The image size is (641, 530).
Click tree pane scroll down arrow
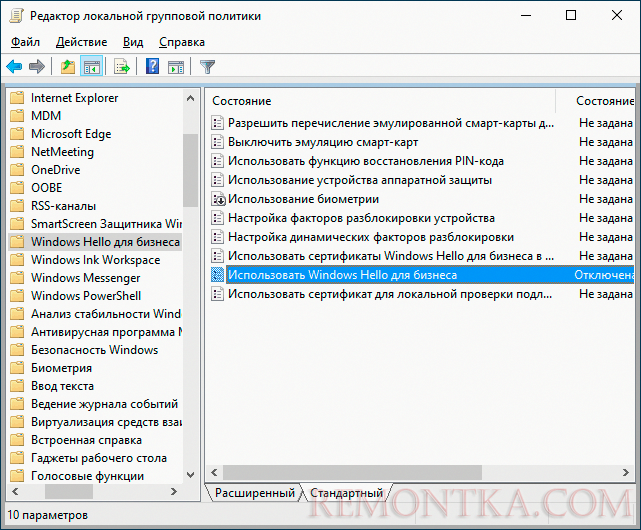190,475
